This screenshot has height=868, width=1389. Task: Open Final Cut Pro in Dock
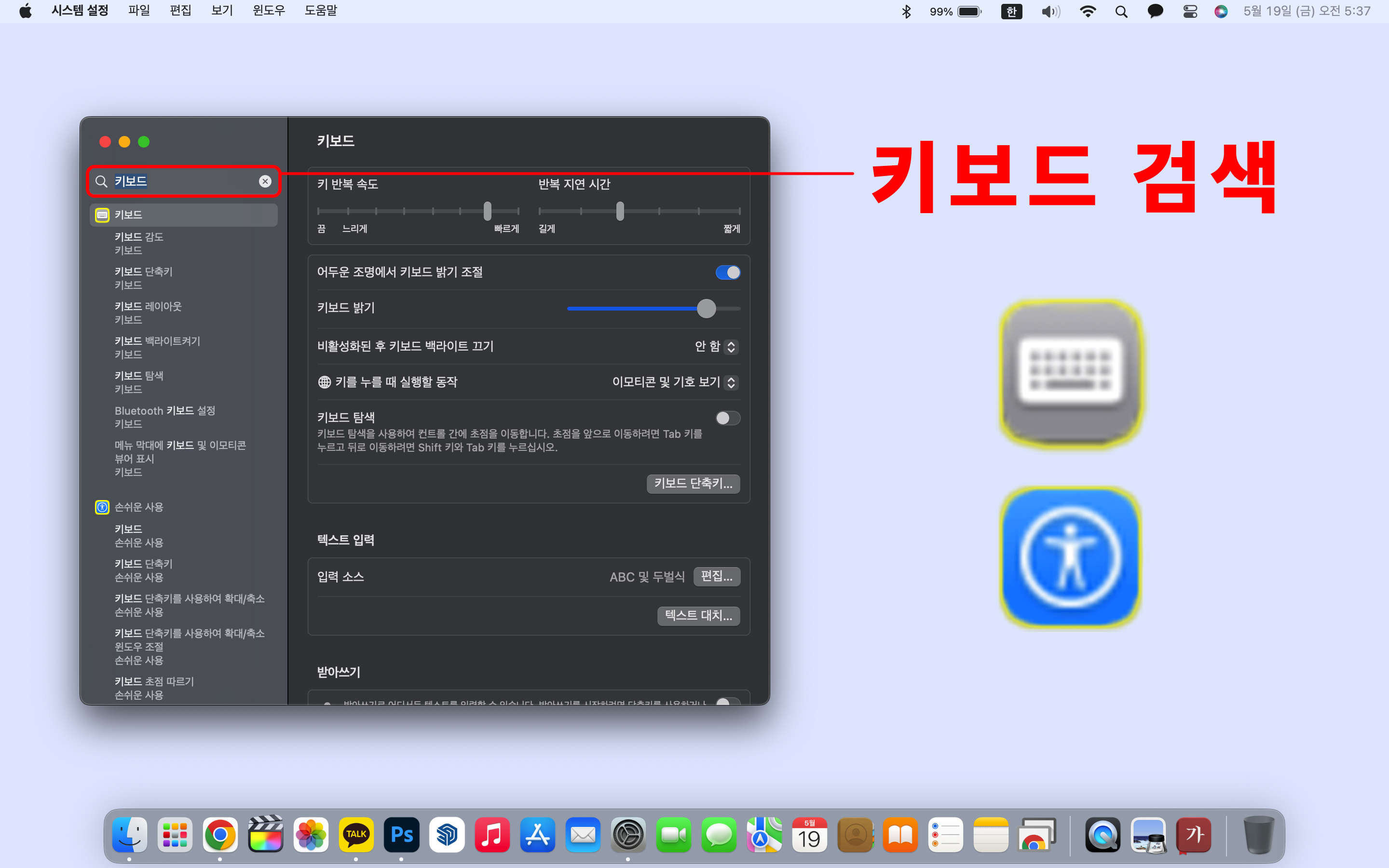pyautogui.click(x=265, y=835)
